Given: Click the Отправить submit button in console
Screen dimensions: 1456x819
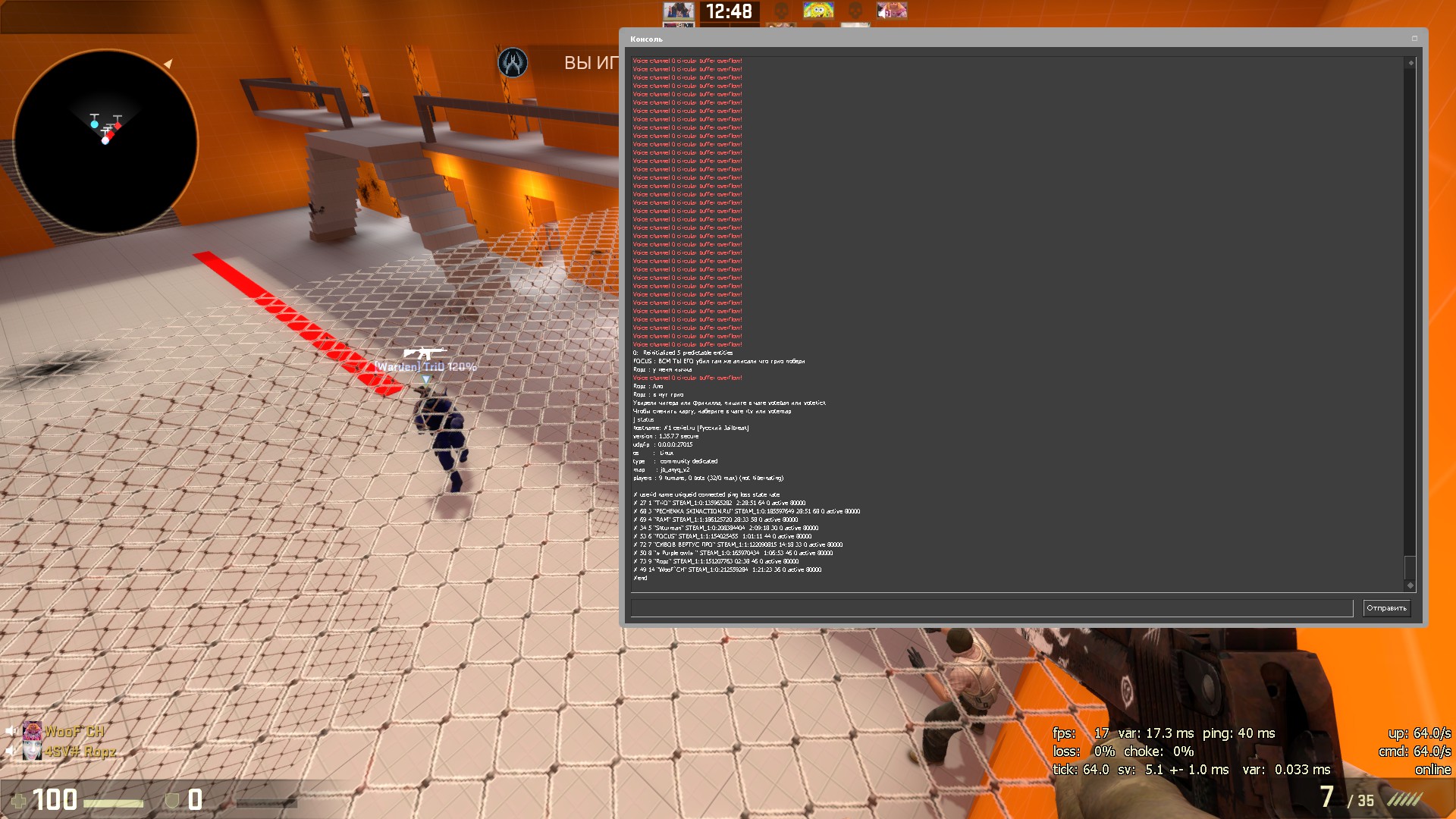Looking at the screenshot, I should click(1386, 608).
